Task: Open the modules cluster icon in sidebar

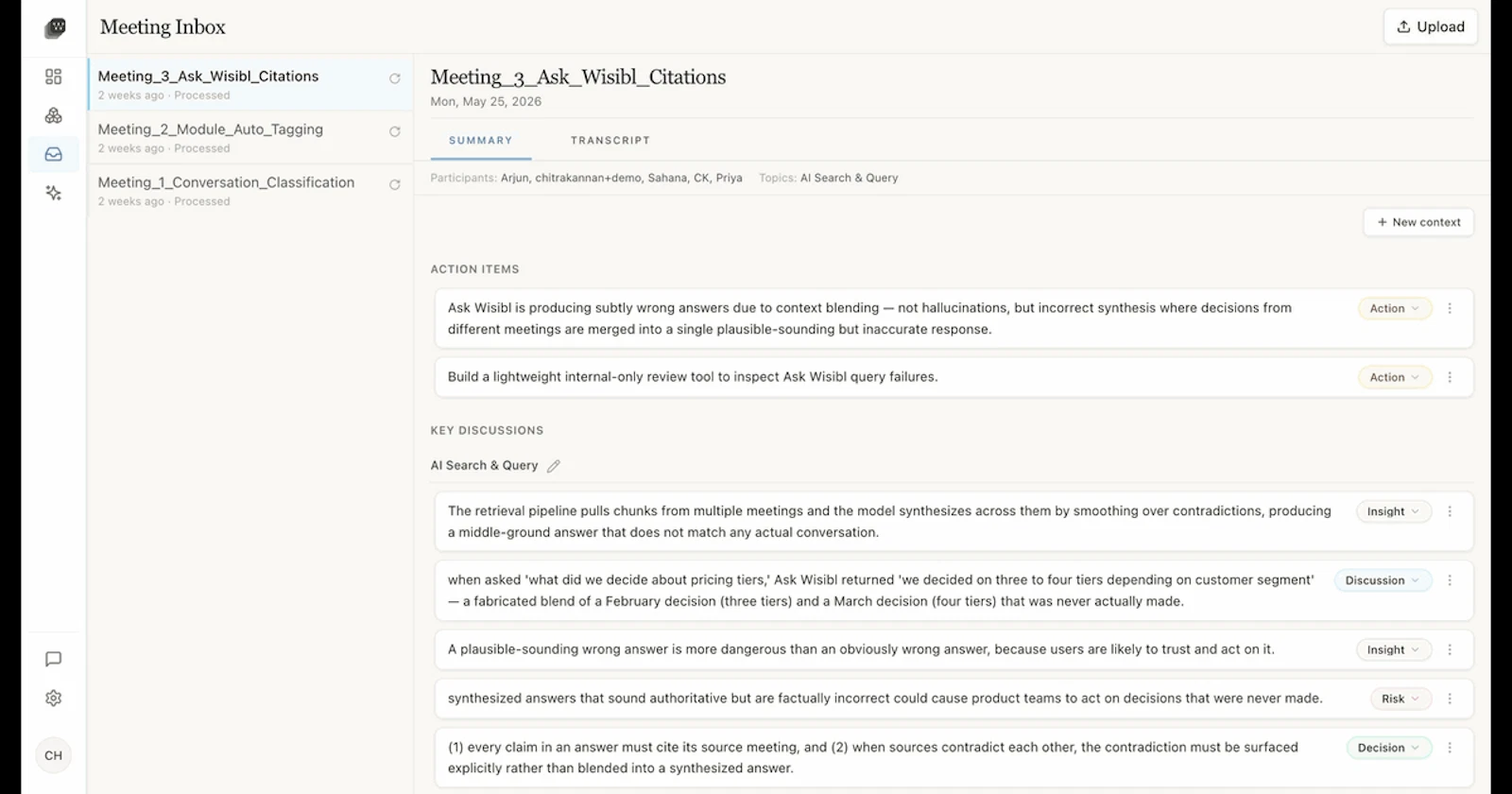Action: tap(54, 115)
